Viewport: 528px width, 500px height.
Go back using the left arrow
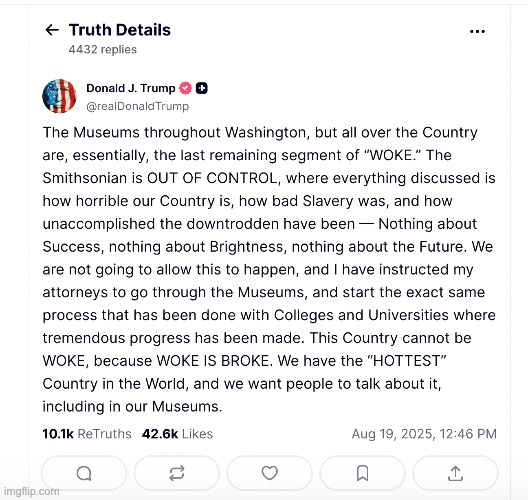[x=52, y=30]
